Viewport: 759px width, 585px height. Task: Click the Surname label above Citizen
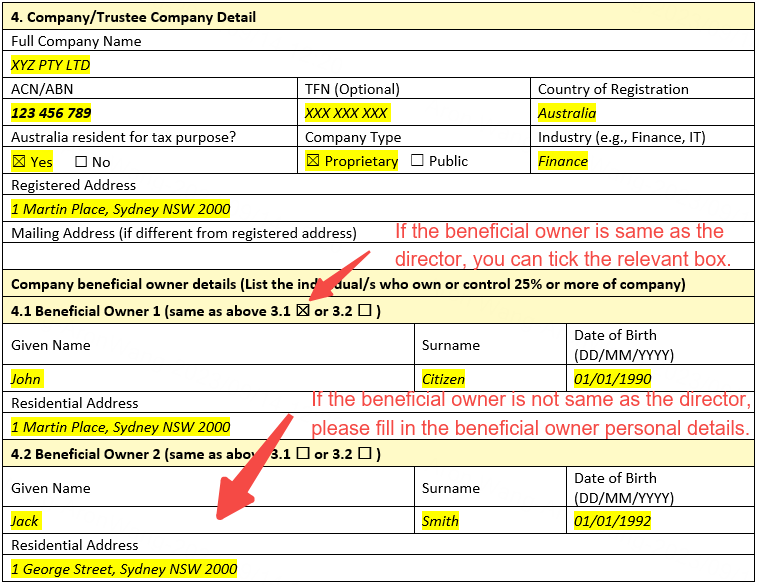pyautogui.click(x=451, y=345)
